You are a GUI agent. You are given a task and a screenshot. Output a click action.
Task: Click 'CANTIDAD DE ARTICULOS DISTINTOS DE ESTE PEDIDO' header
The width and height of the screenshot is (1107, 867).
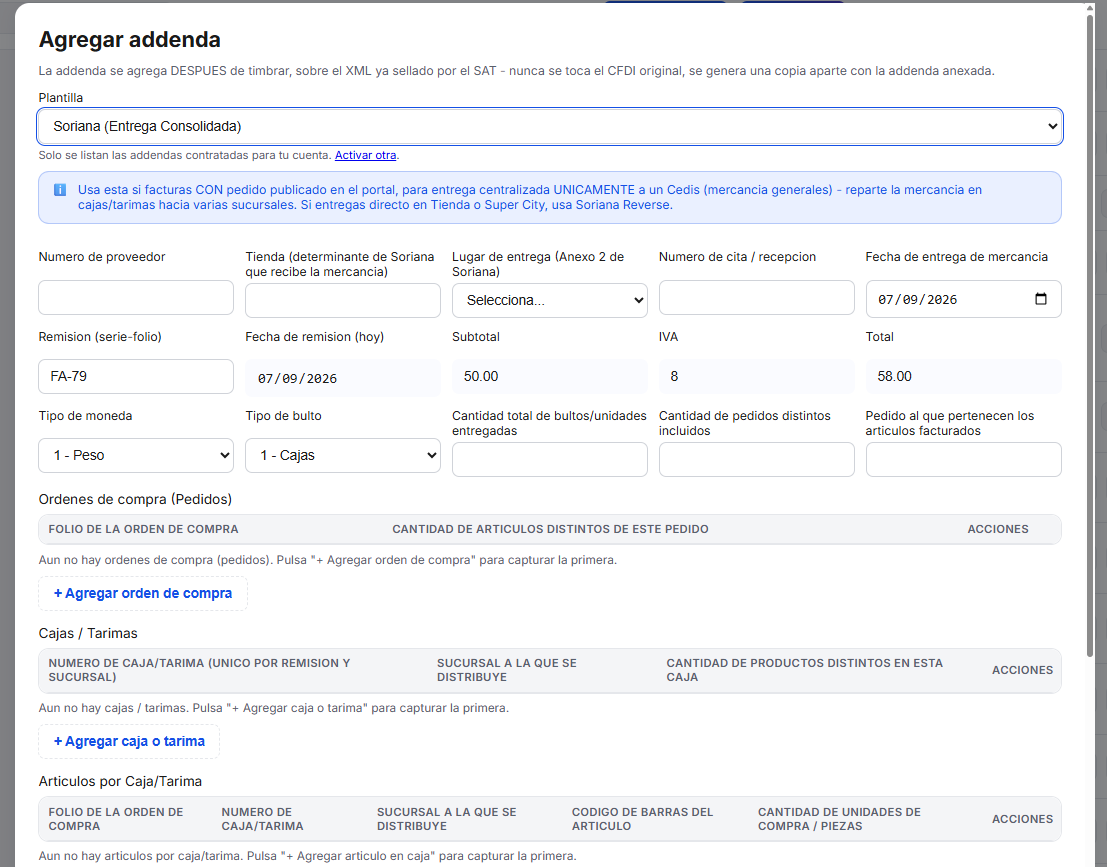(550, 530)
